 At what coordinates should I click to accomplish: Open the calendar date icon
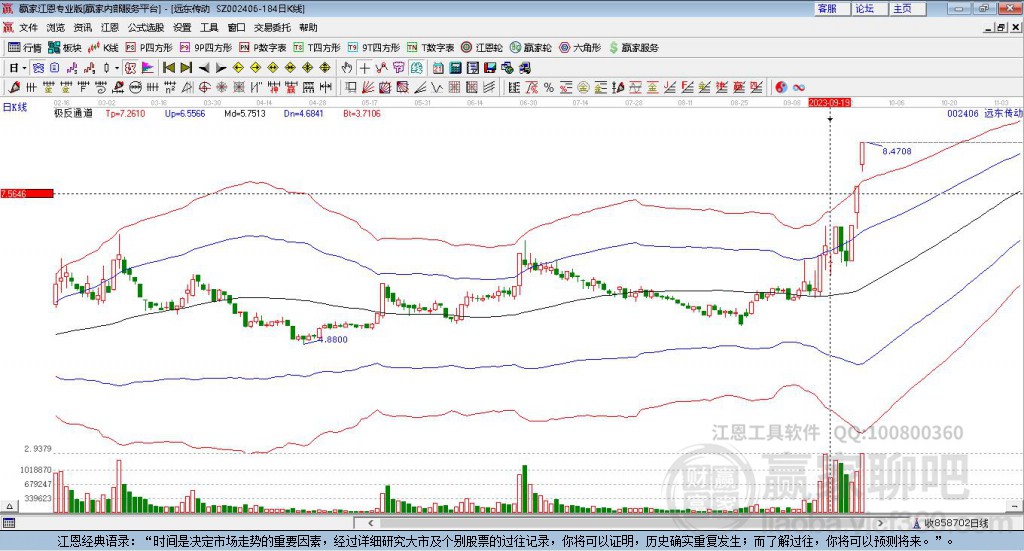(438, 68)
